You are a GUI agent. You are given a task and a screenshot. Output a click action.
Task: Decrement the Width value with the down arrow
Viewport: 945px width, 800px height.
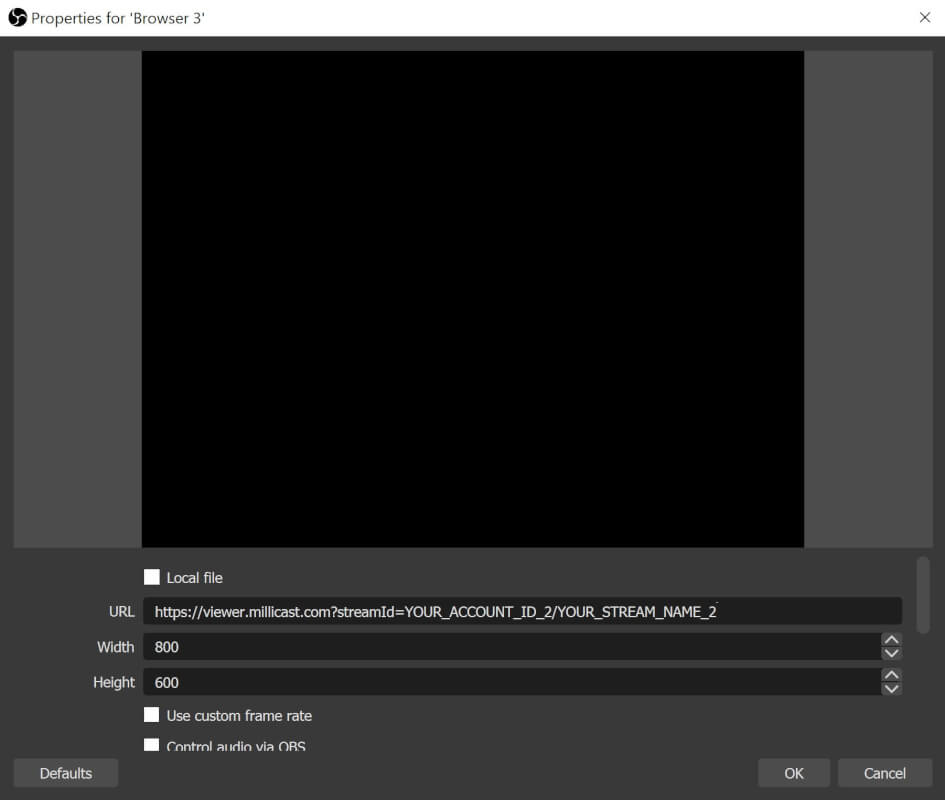(891, 653)
